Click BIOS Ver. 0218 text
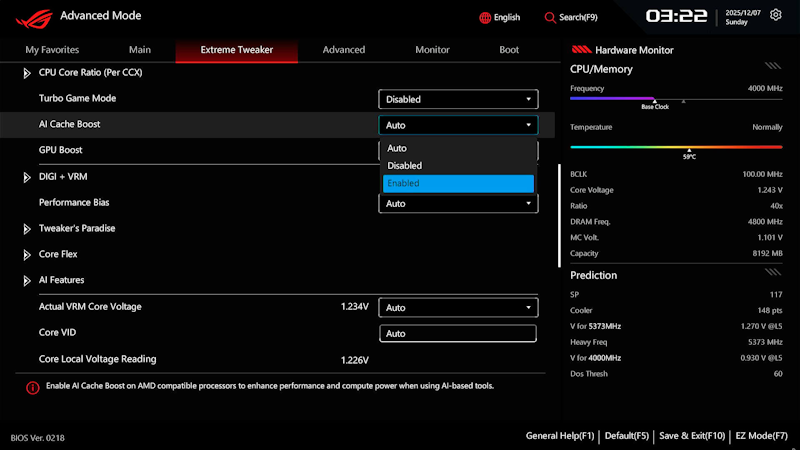Image resolution: width=800 pixels, height=450 pixels. 38,438
